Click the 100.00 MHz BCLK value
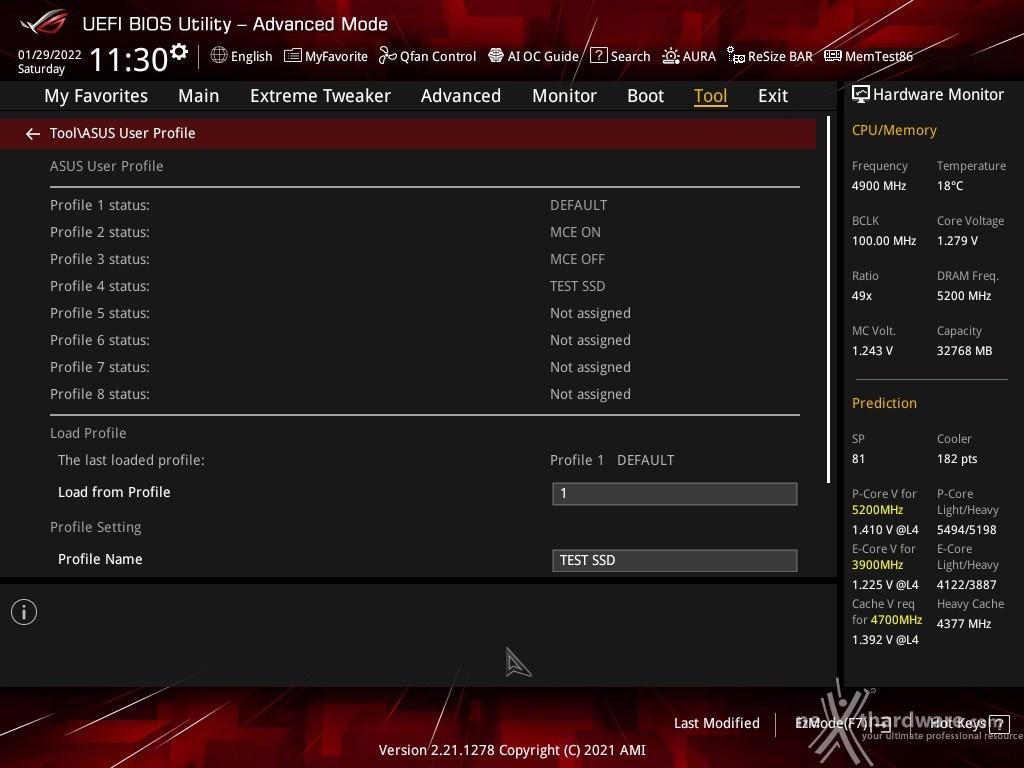1024x768 pixels. point(884,241)
